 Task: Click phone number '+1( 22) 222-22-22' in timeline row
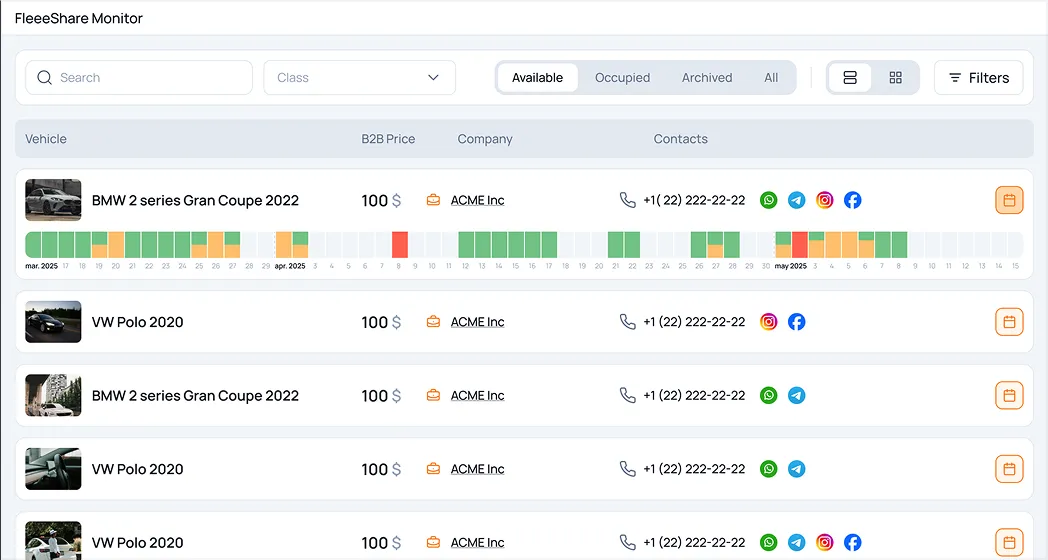pos(694,200)
